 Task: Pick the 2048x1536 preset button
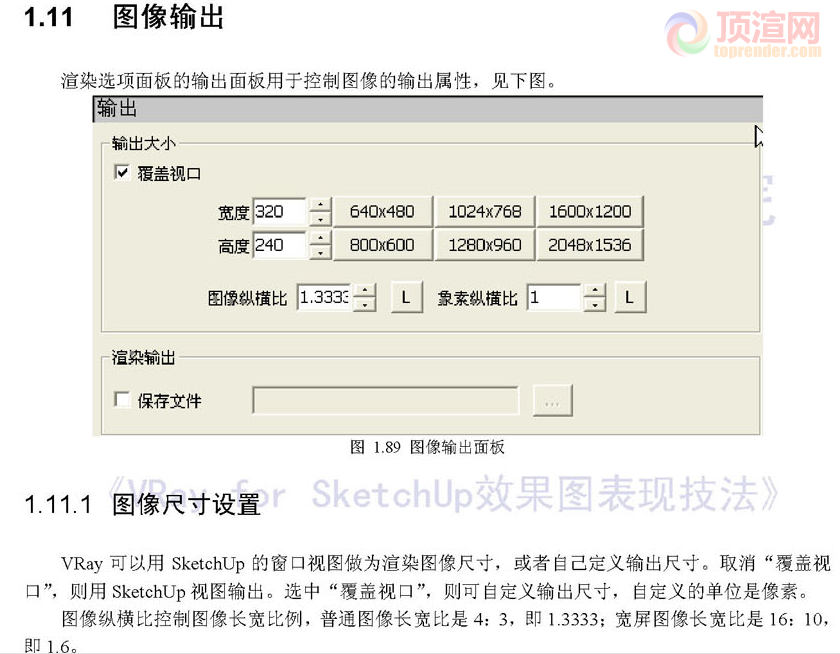(590, 245)
